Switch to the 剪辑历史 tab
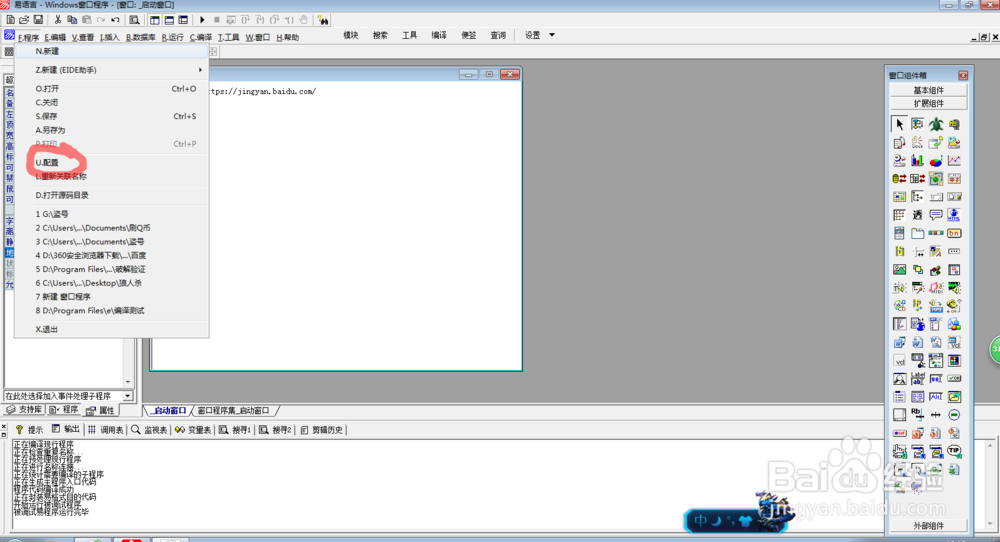1000x542 pixels. click(322, 430)
